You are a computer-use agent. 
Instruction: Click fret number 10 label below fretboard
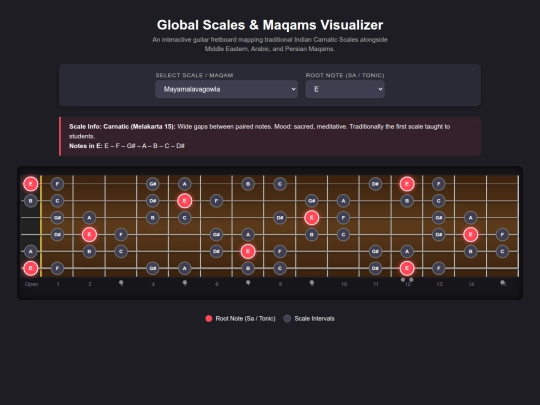coord(344,284)
